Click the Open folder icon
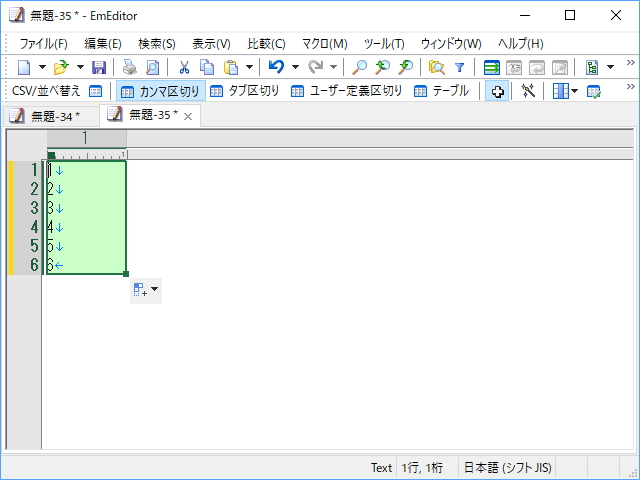This screenshot has height=480, width=640. 61,67
